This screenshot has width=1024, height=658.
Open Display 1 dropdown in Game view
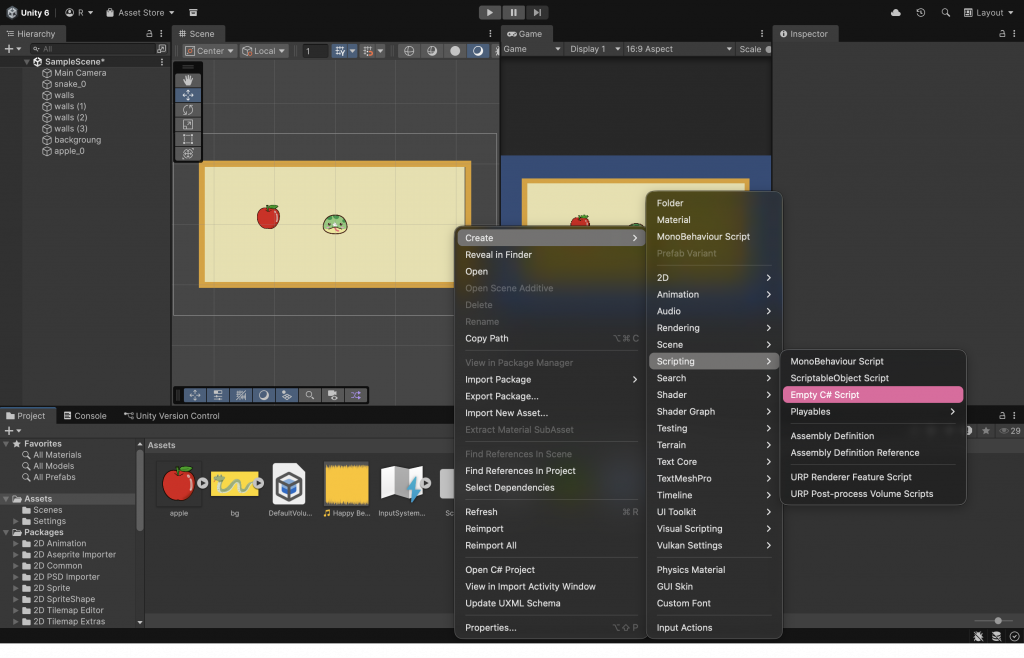point(594,49)
